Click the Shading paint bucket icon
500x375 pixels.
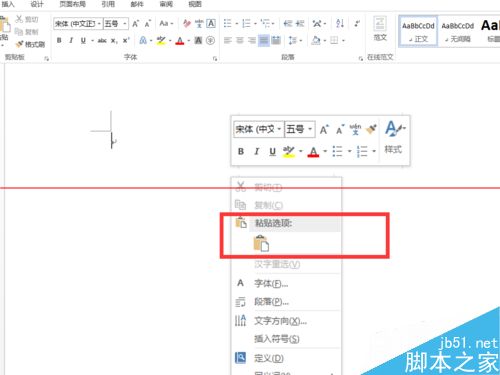pos(316,41)
